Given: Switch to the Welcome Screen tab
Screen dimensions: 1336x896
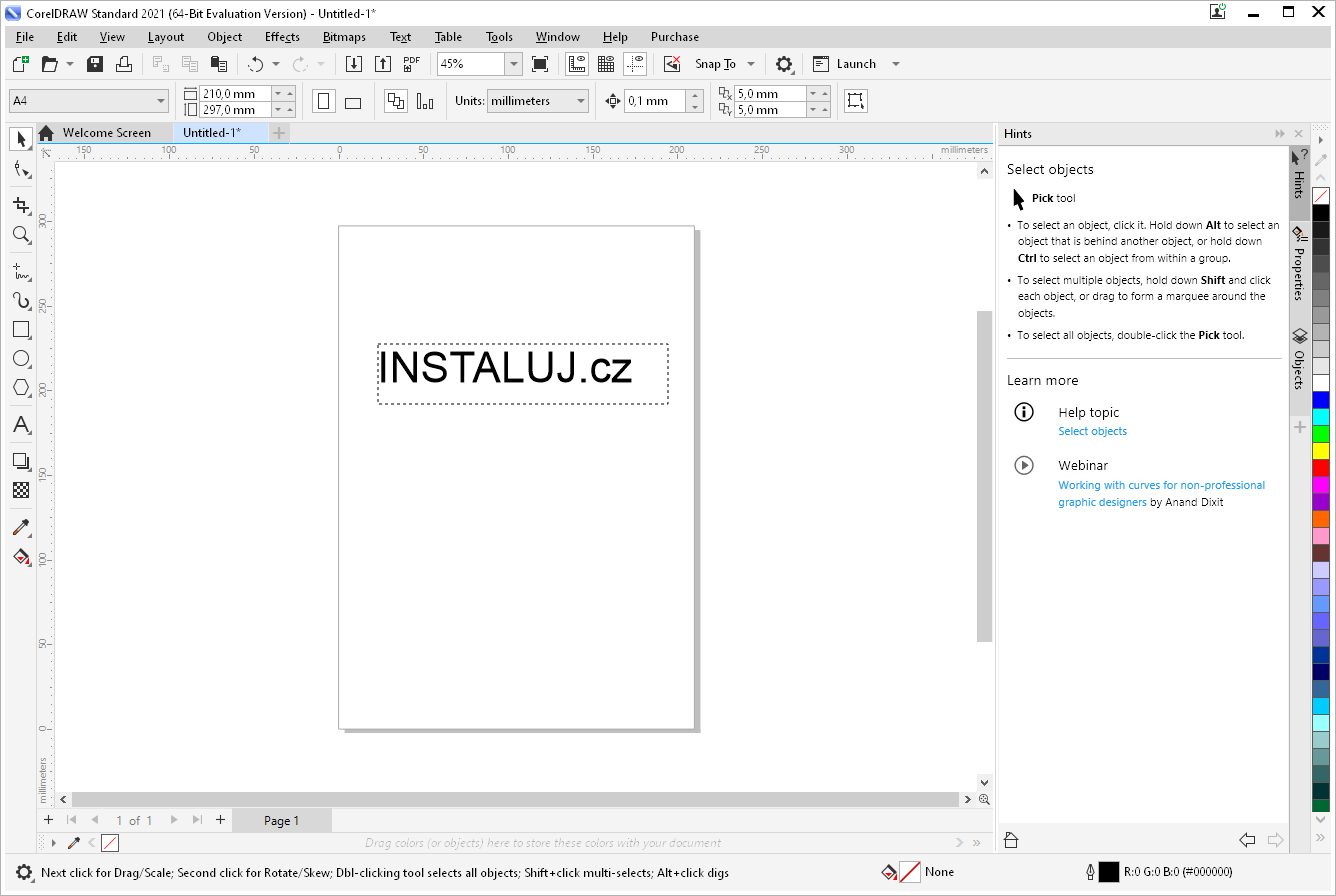Looking at the screenshot, I should click(x=106, y=133).
